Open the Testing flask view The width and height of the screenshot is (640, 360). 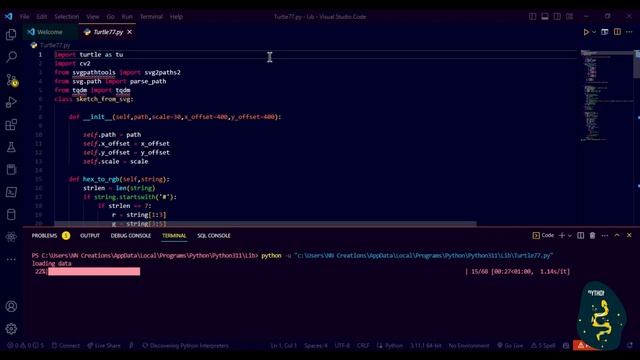[11, 147]
